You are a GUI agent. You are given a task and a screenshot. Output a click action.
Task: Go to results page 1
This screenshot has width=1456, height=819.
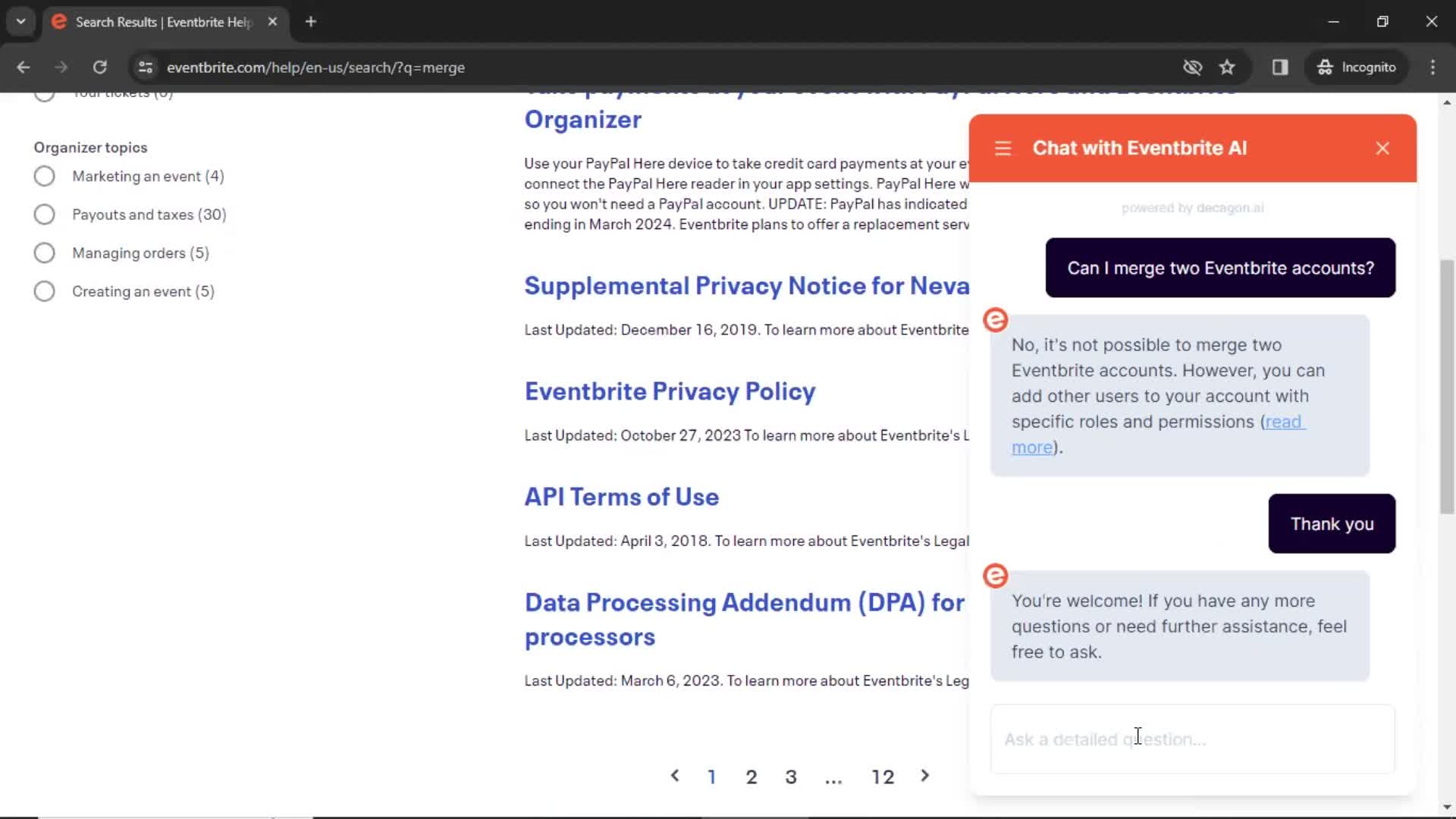point(712,777)
